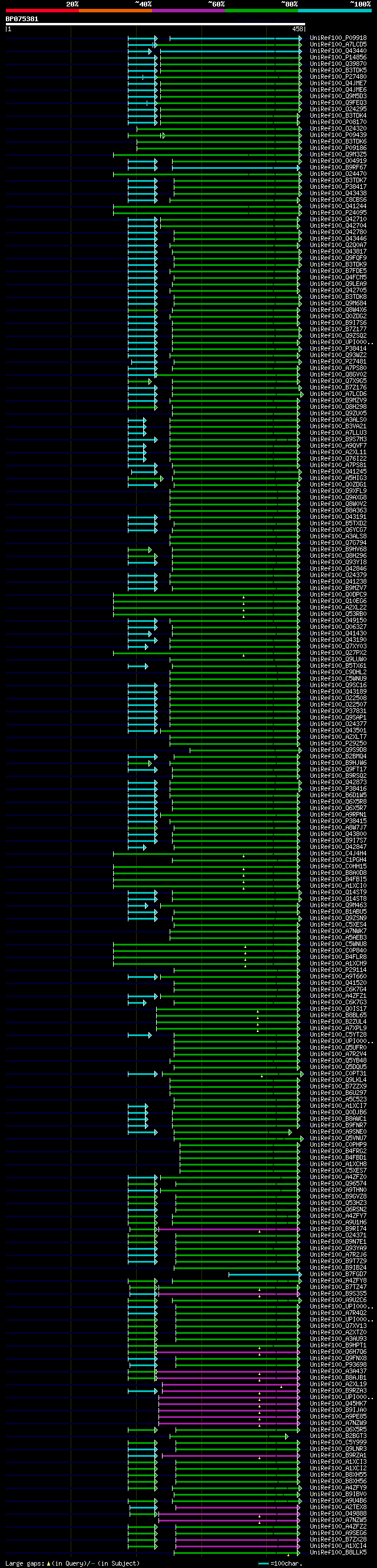Select the label UniRef100_Q8W4X6

(338, 310)
